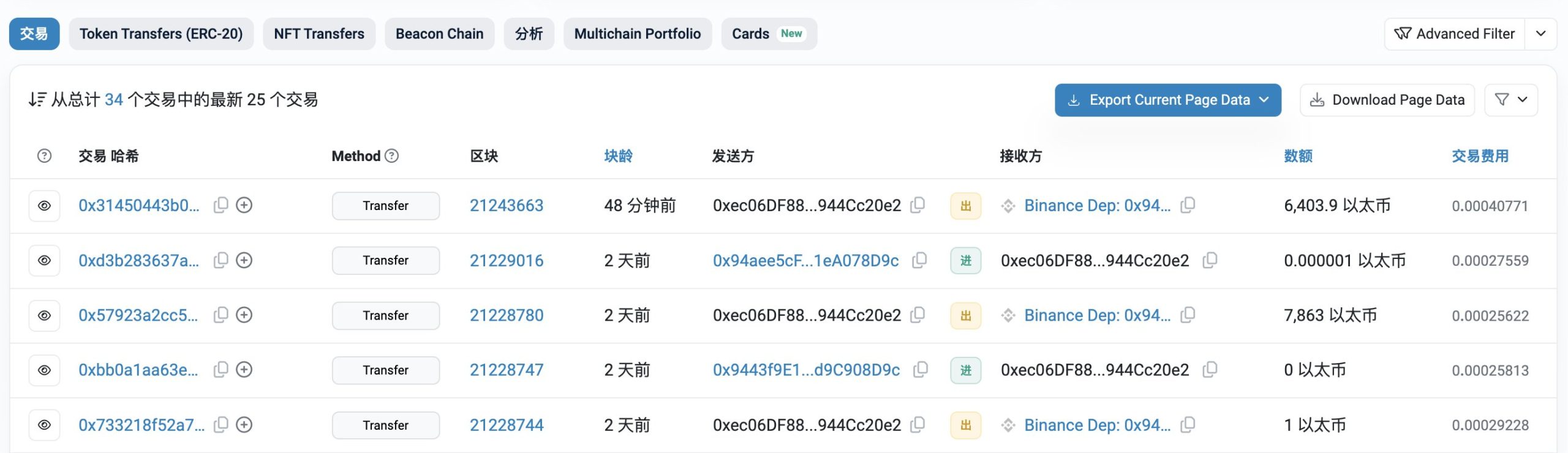Switch to Token Transfers (ERC-20) tab

[161, 34]
